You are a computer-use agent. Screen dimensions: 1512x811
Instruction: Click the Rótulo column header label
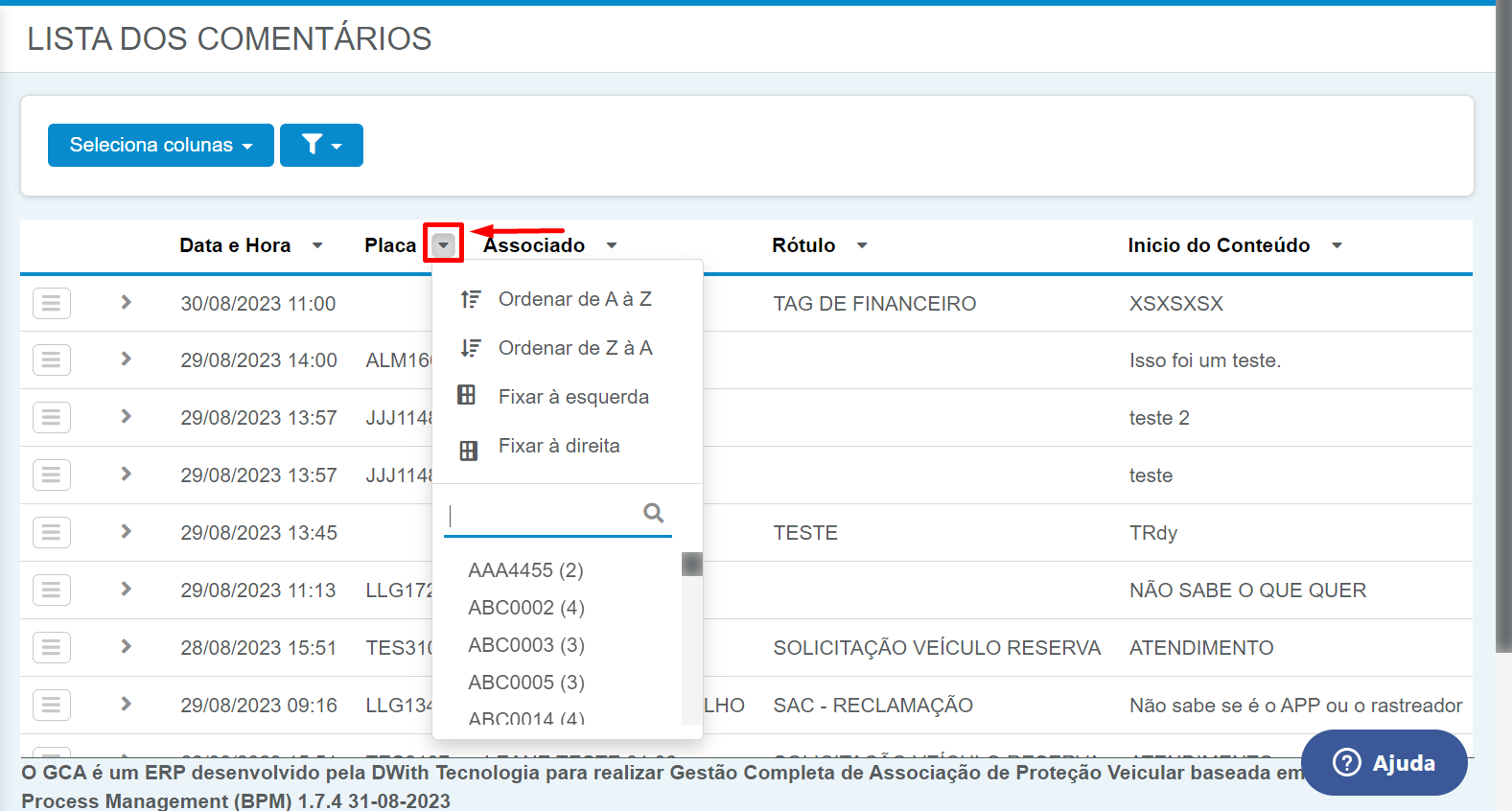point(803,245)
